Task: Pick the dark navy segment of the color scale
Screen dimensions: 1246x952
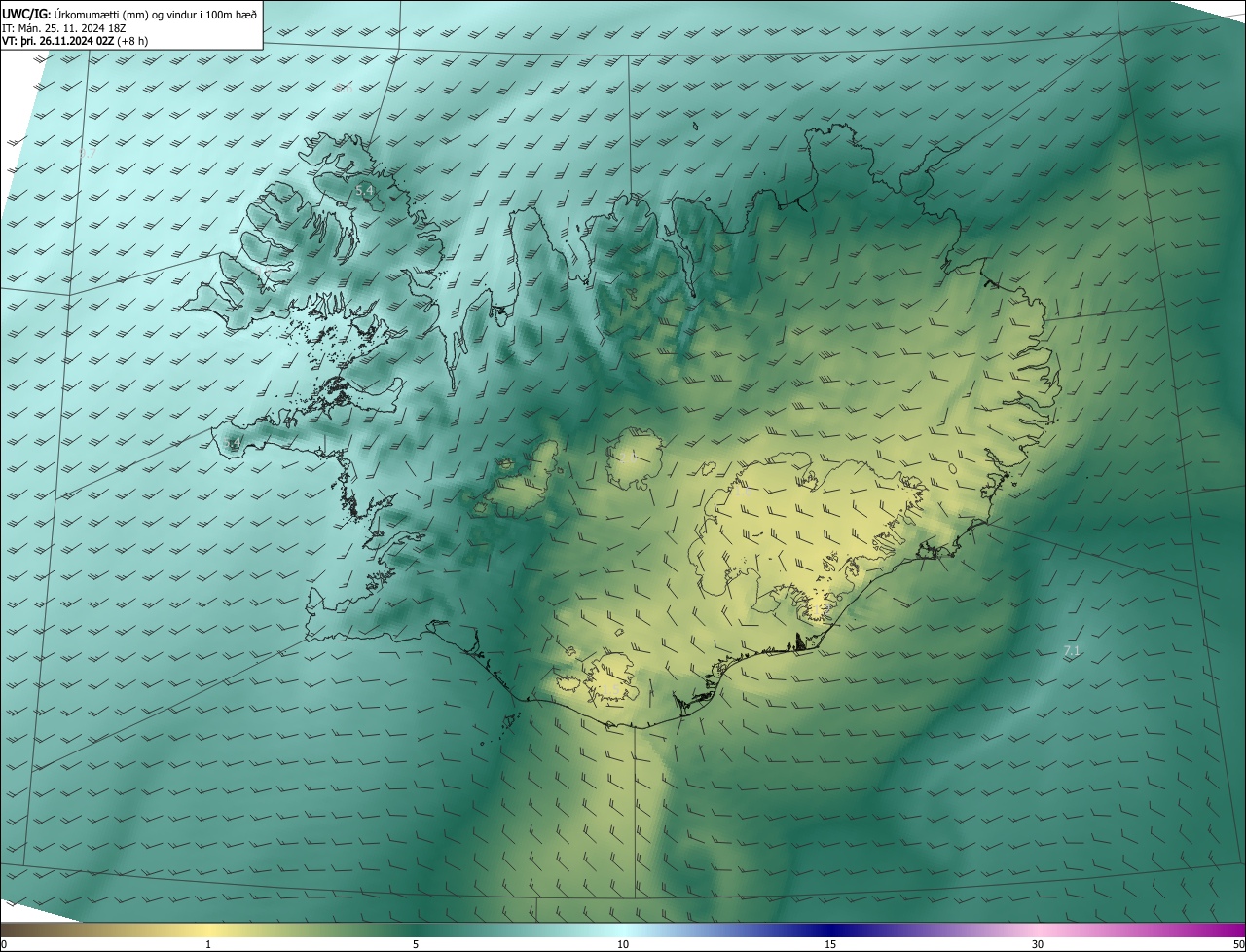Action: [830, 931]
